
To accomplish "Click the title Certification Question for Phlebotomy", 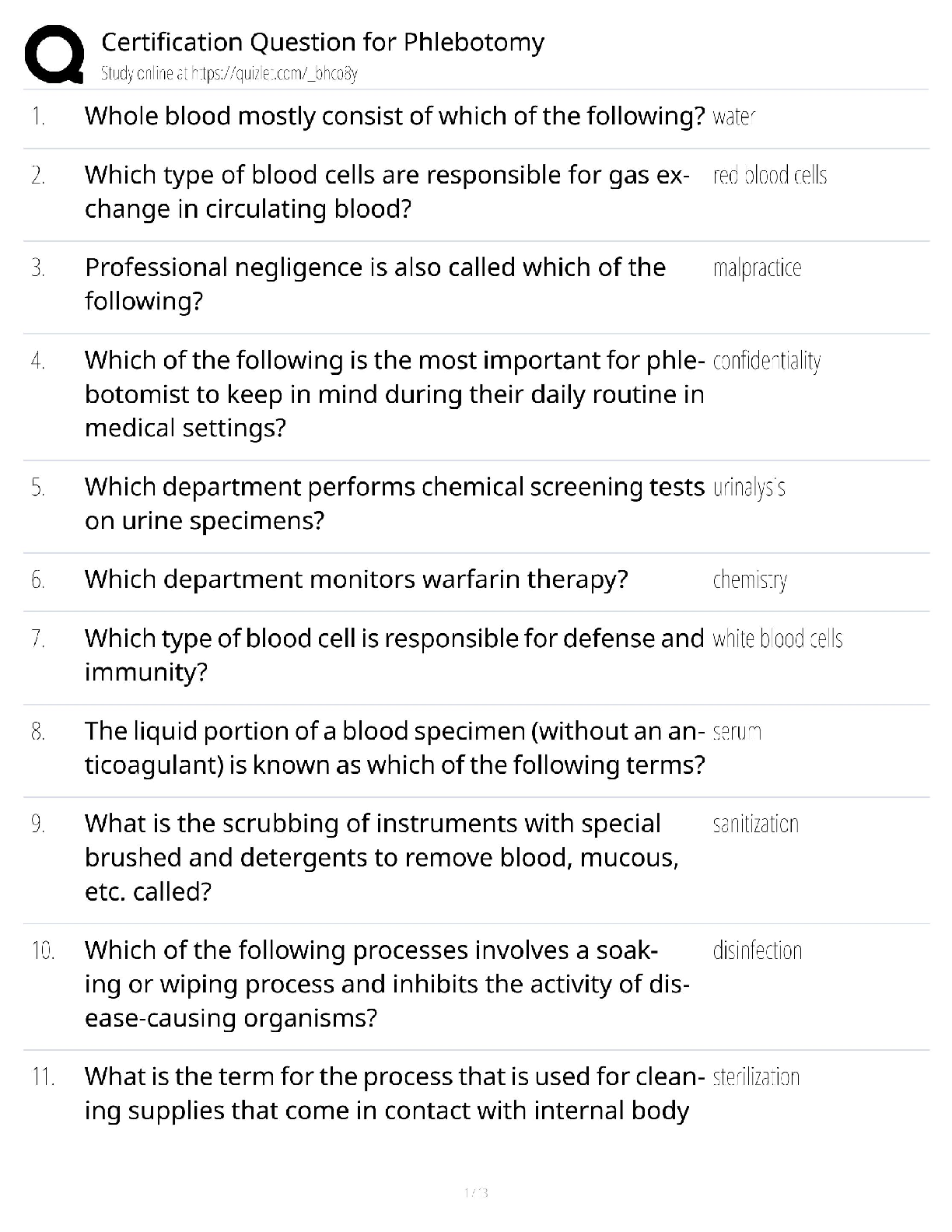I will tap(323, 41).
